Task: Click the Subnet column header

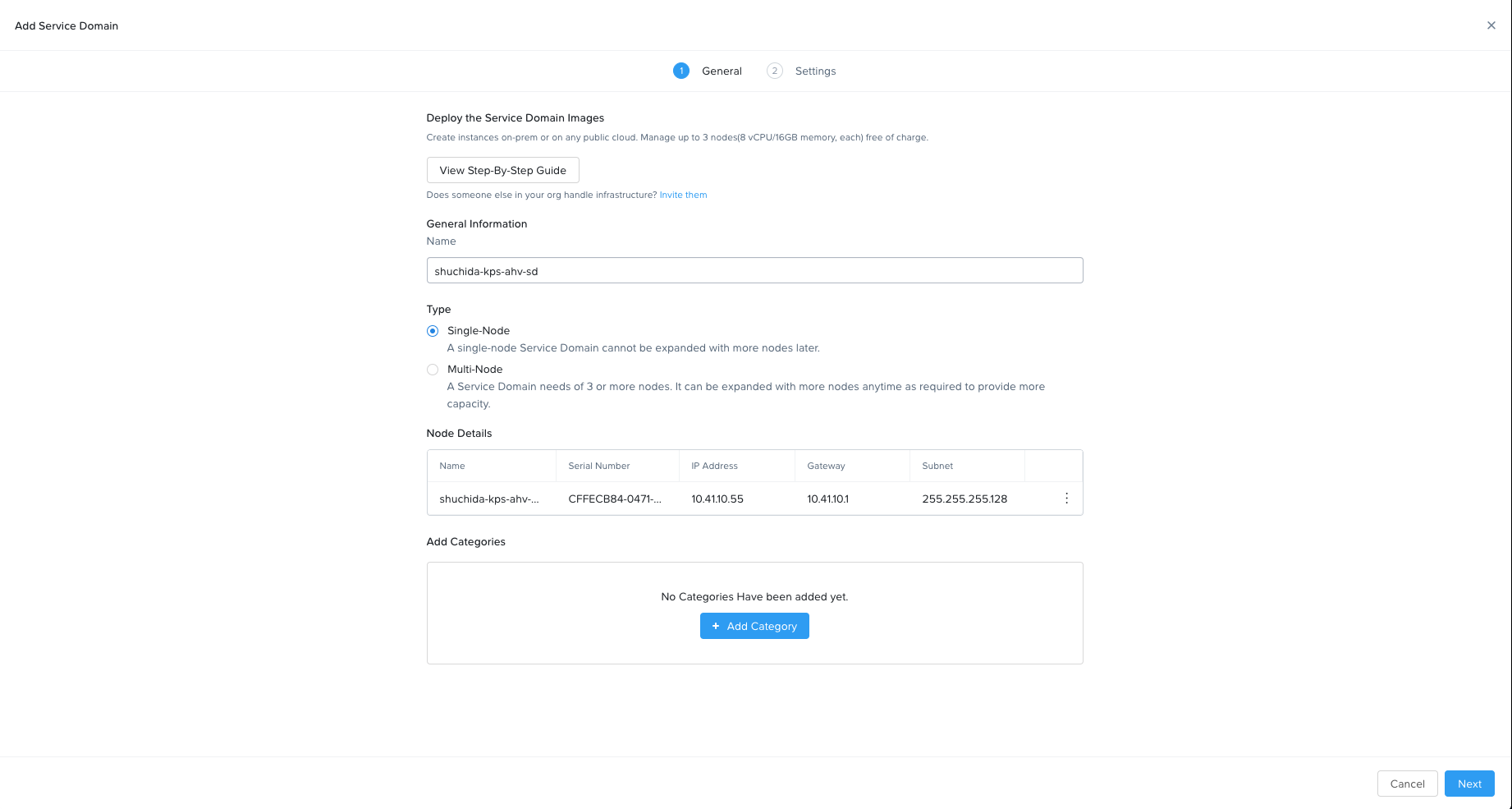Action: pyautogui.click(x=937, y=466)
